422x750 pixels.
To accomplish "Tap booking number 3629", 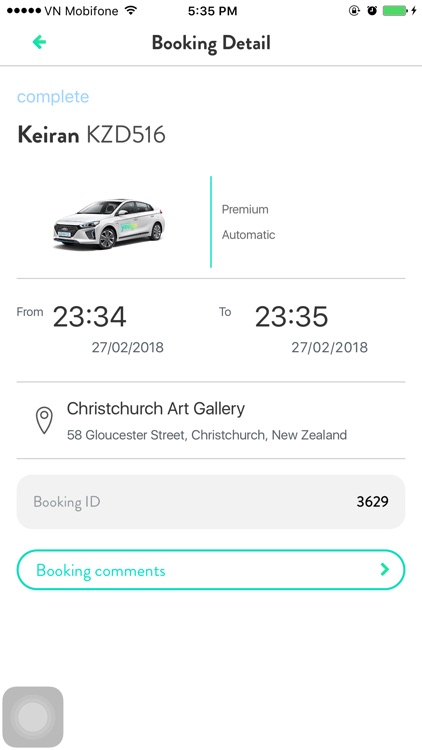I will (x=373, y=502).
